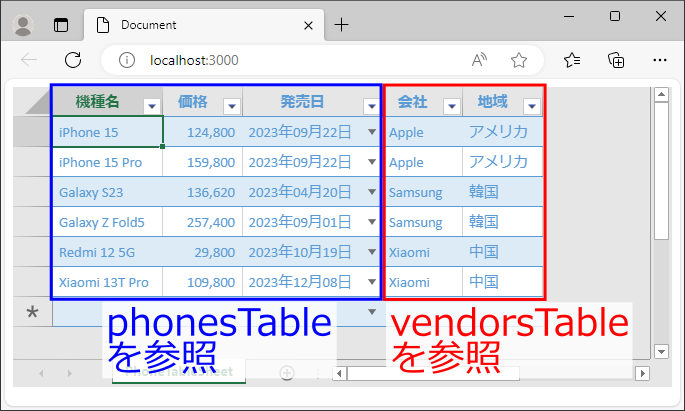Image resolution: width=685 pixels, height=411 pixels.
Task: Select the price cell 257,400
Action: [203, 222]
